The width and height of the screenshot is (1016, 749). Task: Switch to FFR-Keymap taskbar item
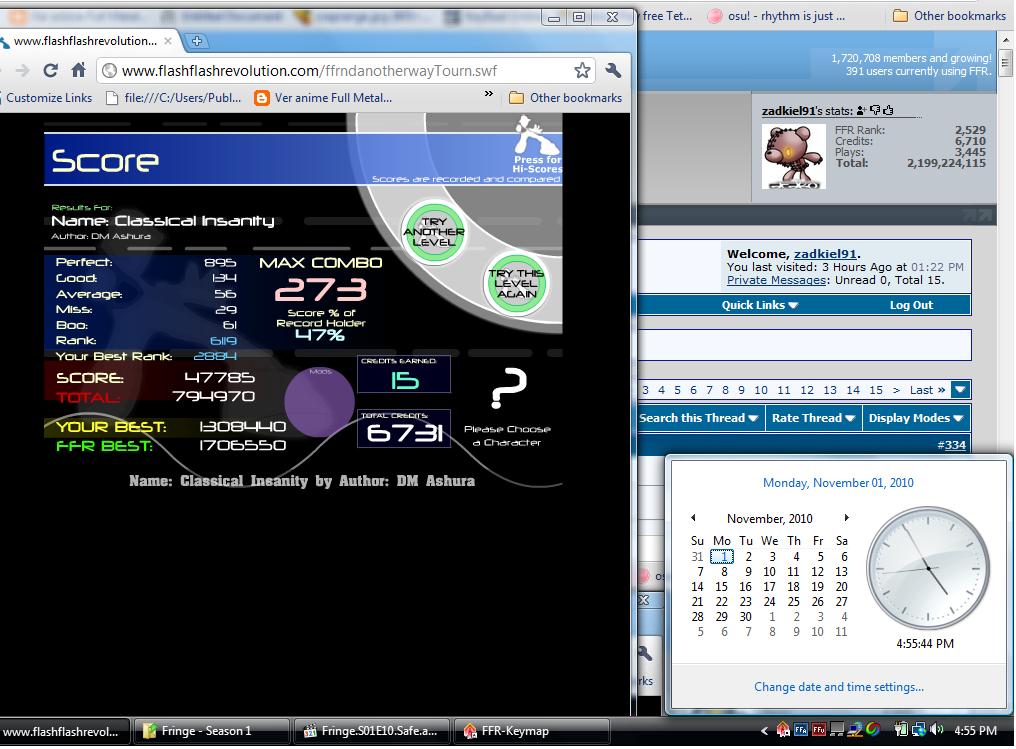pos(531,731)
